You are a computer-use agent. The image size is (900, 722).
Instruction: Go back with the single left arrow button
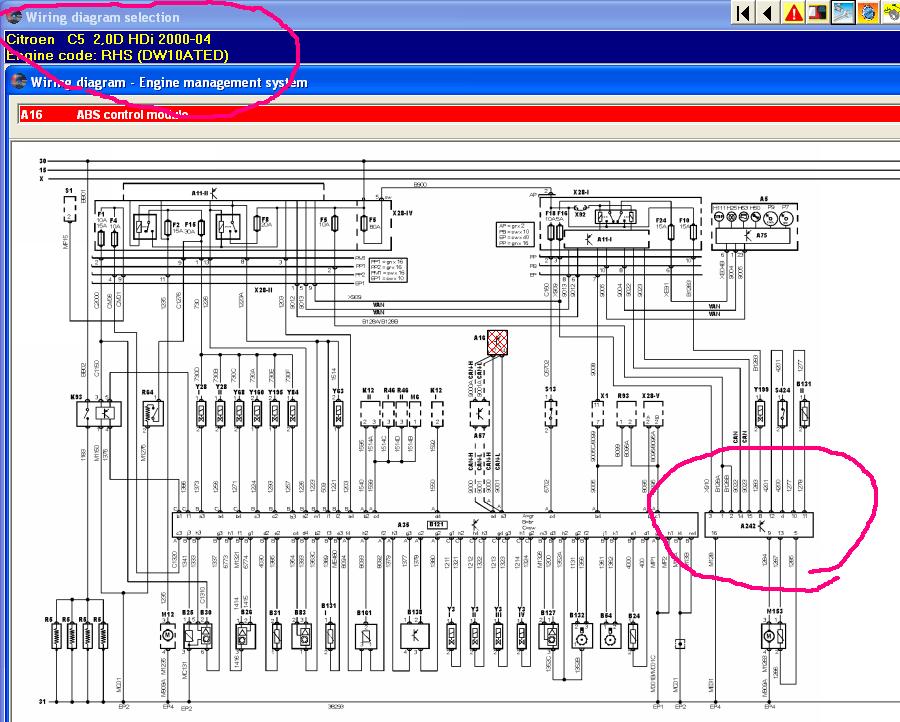767,13
